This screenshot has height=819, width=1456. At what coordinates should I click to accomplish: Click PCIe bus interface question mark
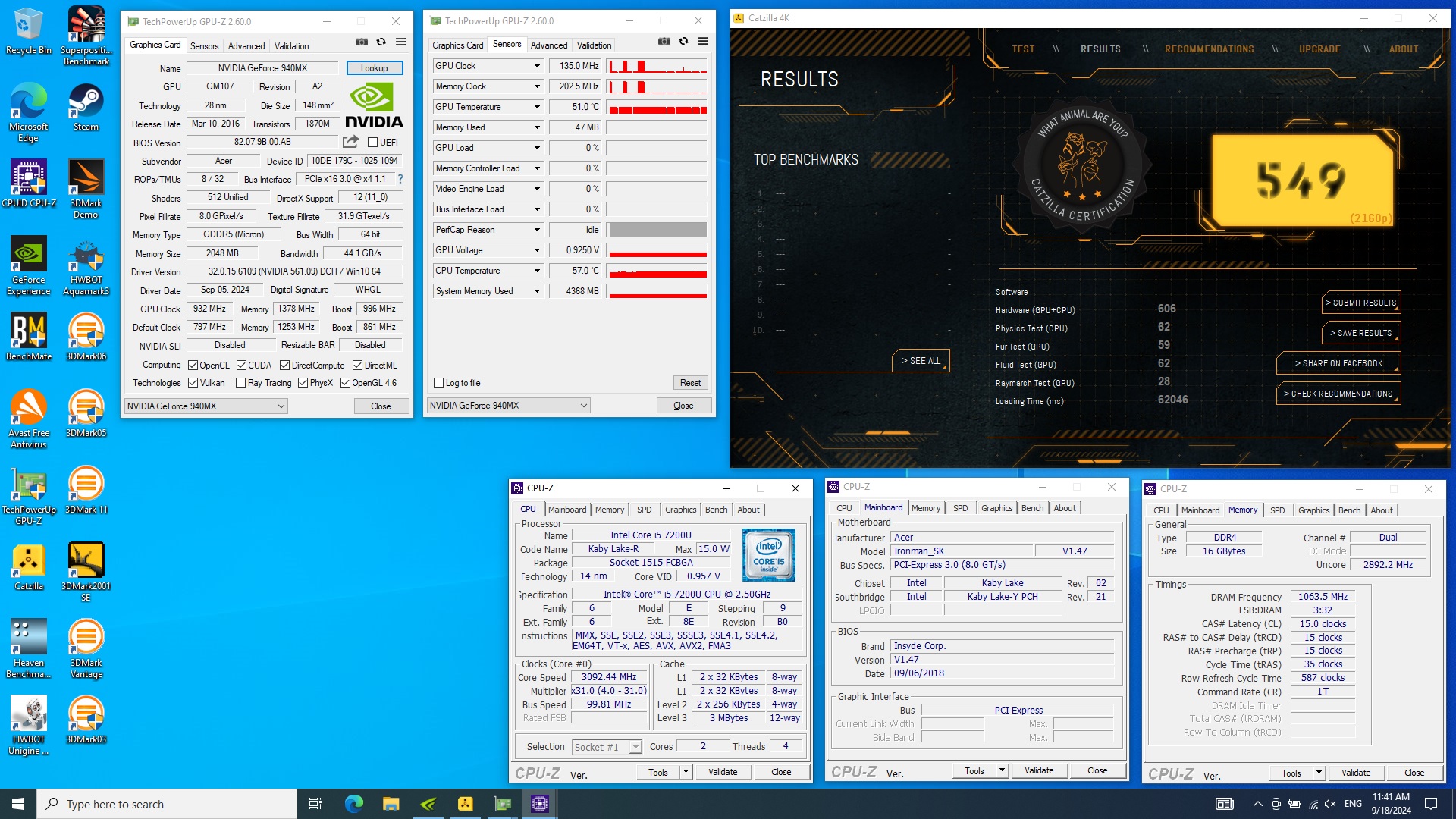point(400,180)
